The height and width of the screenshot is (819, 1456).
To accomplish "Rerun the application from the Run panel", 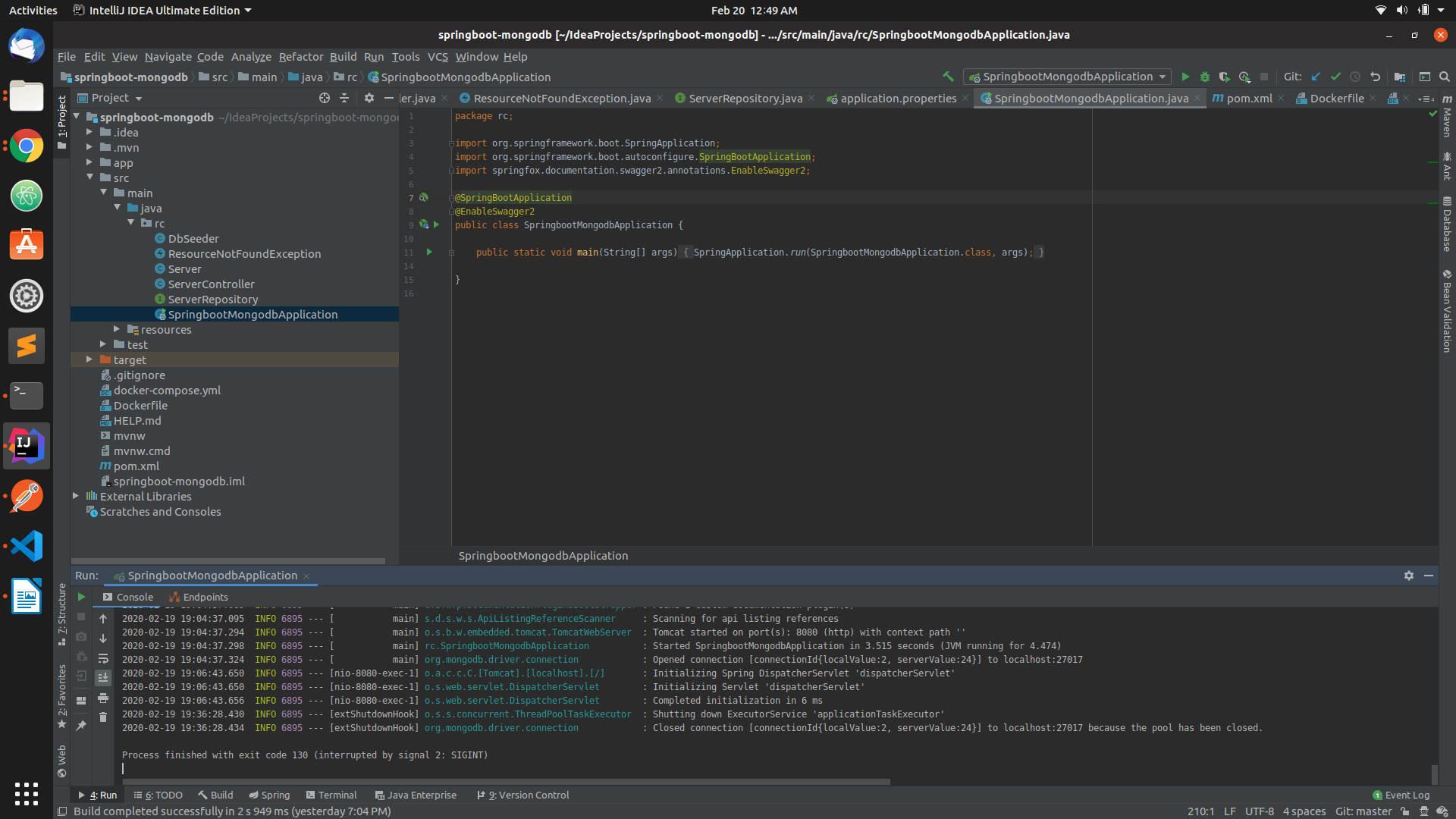I will [81, 596].
